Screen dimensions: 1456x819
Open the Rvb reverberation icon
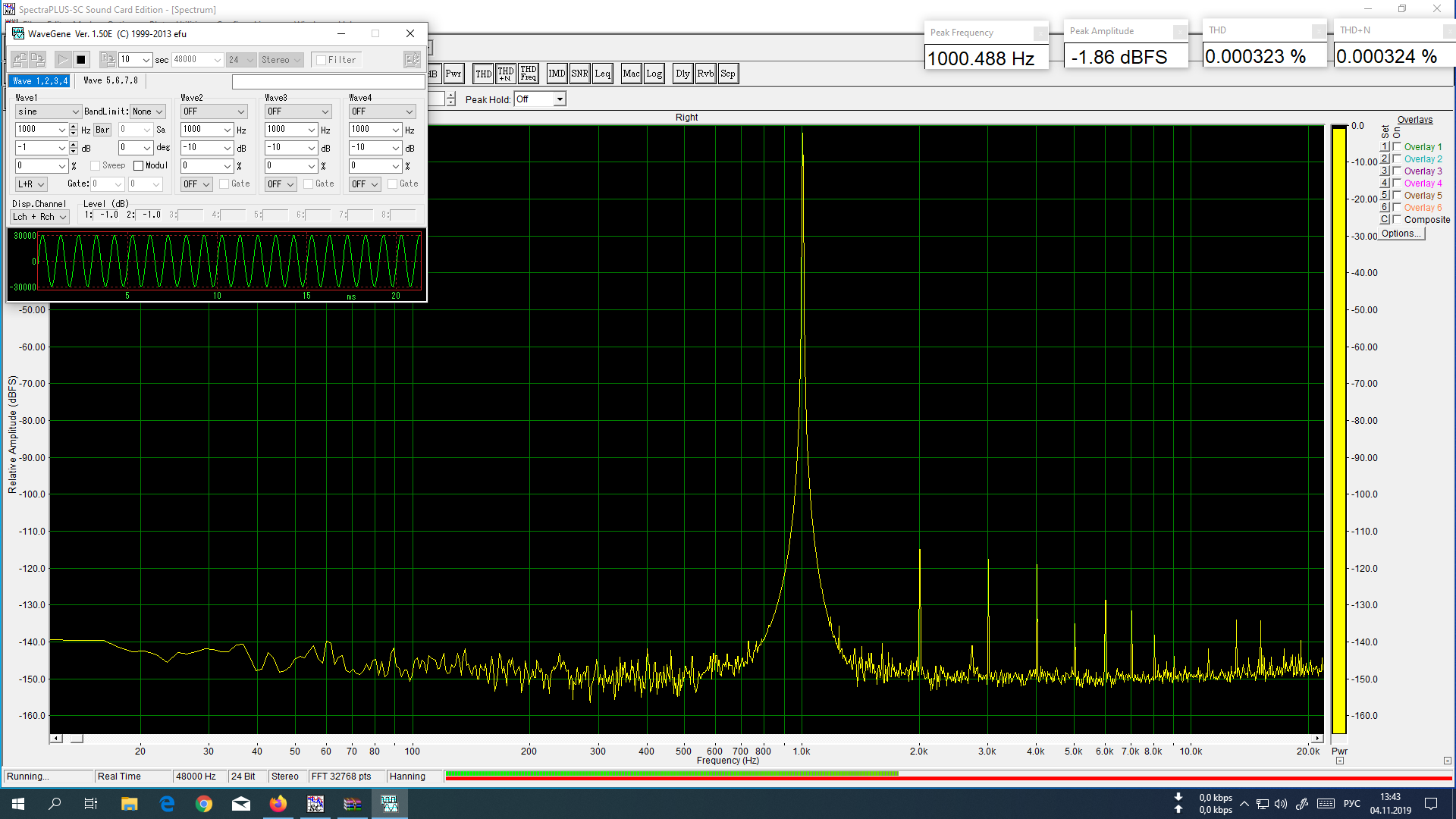(x=705, y=74)
